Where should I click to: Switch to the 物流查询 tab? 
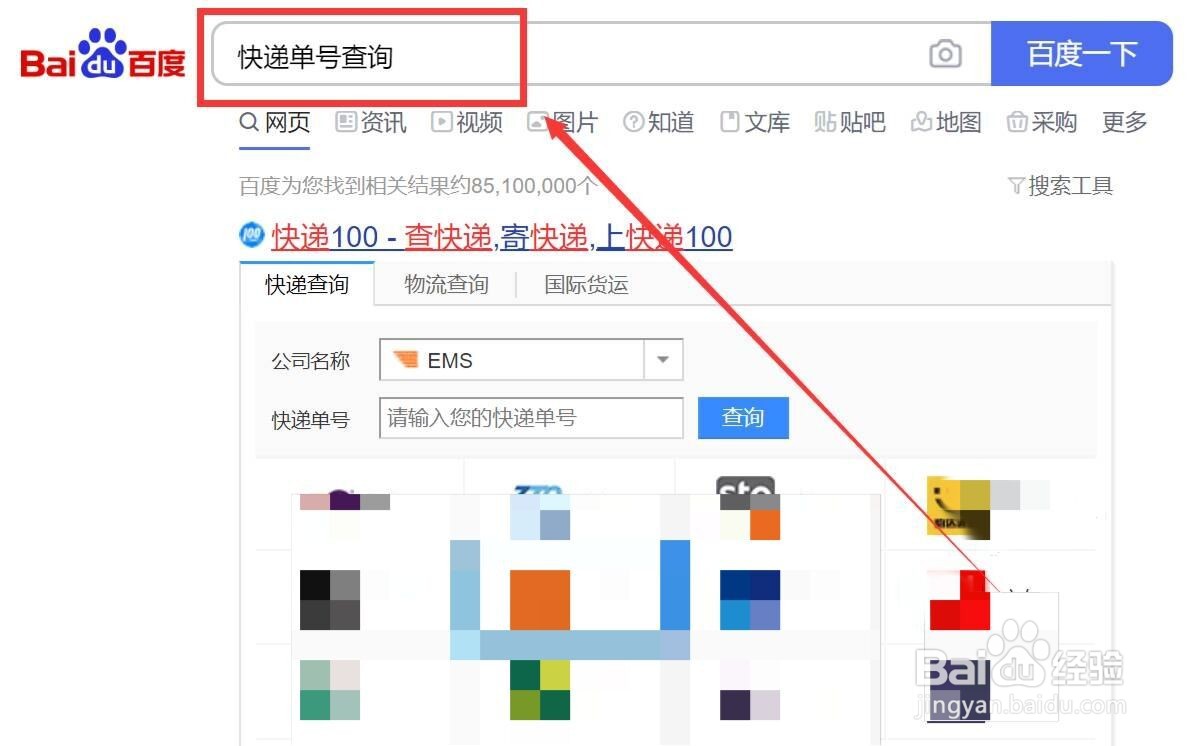tap(445, 285)
